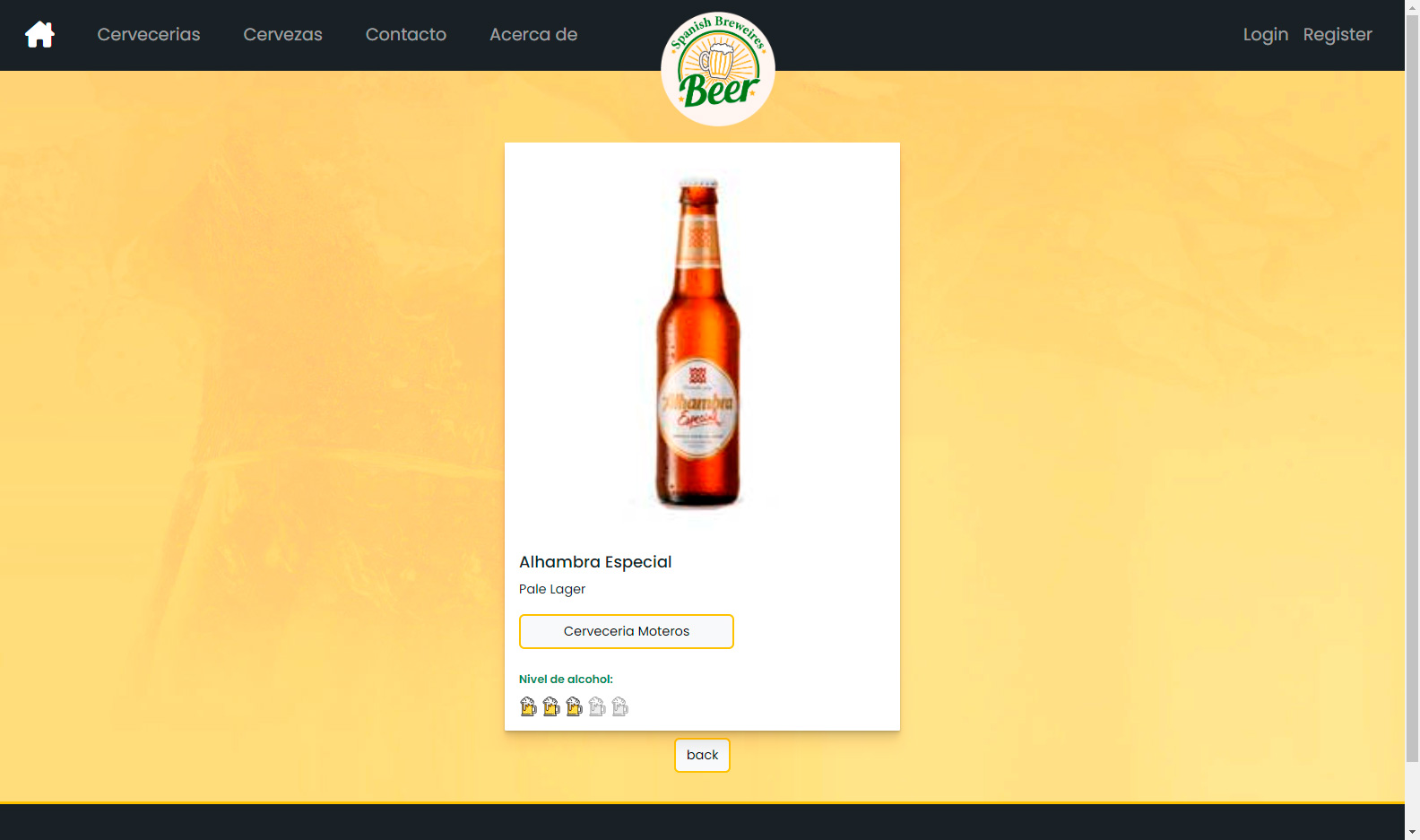Click the vertical page scrollbar thumb
This screenshot has height=840, width=1420.
(x=1412, y=389)
